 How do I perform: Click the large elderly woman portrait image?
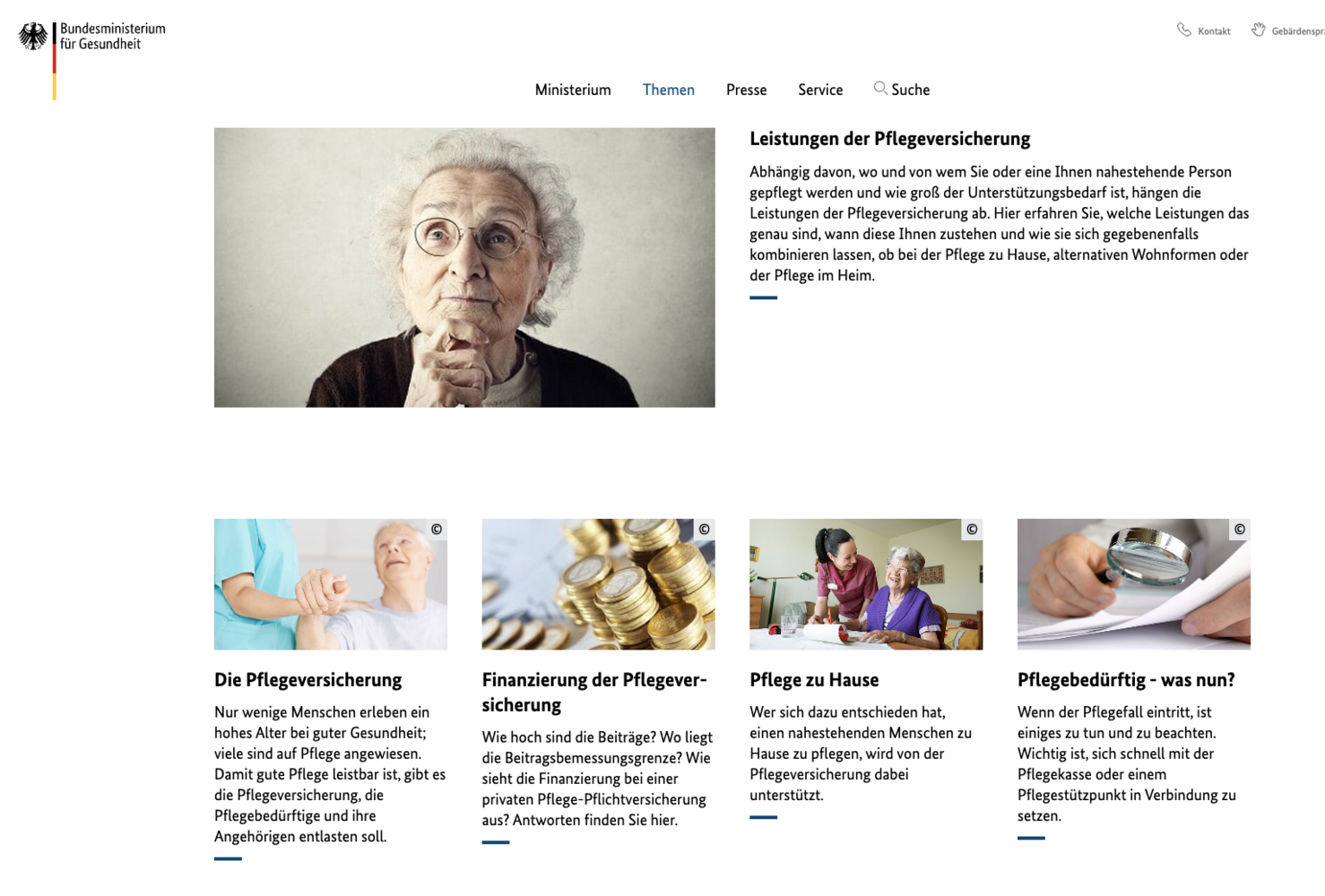[464, 268]
